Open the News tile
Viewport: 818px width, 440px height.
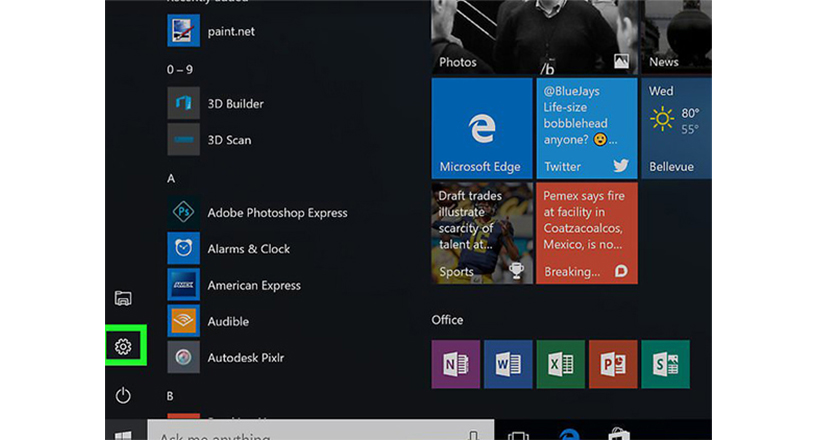[676, 37]
